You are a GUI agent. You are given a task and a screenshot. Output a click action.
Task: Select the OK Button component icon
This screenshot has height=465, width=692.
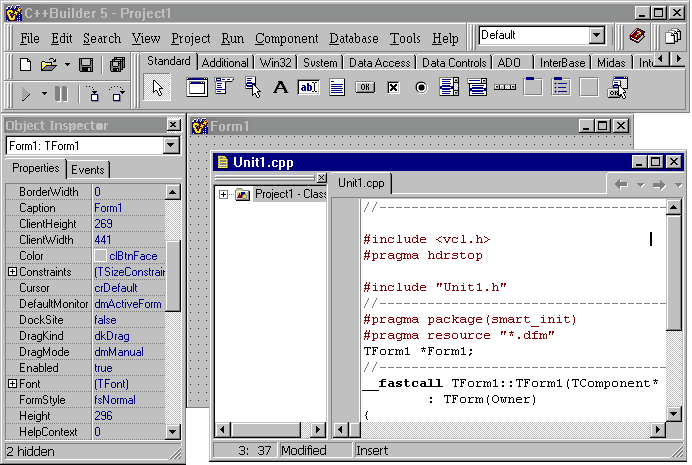[x=365, y=87]
